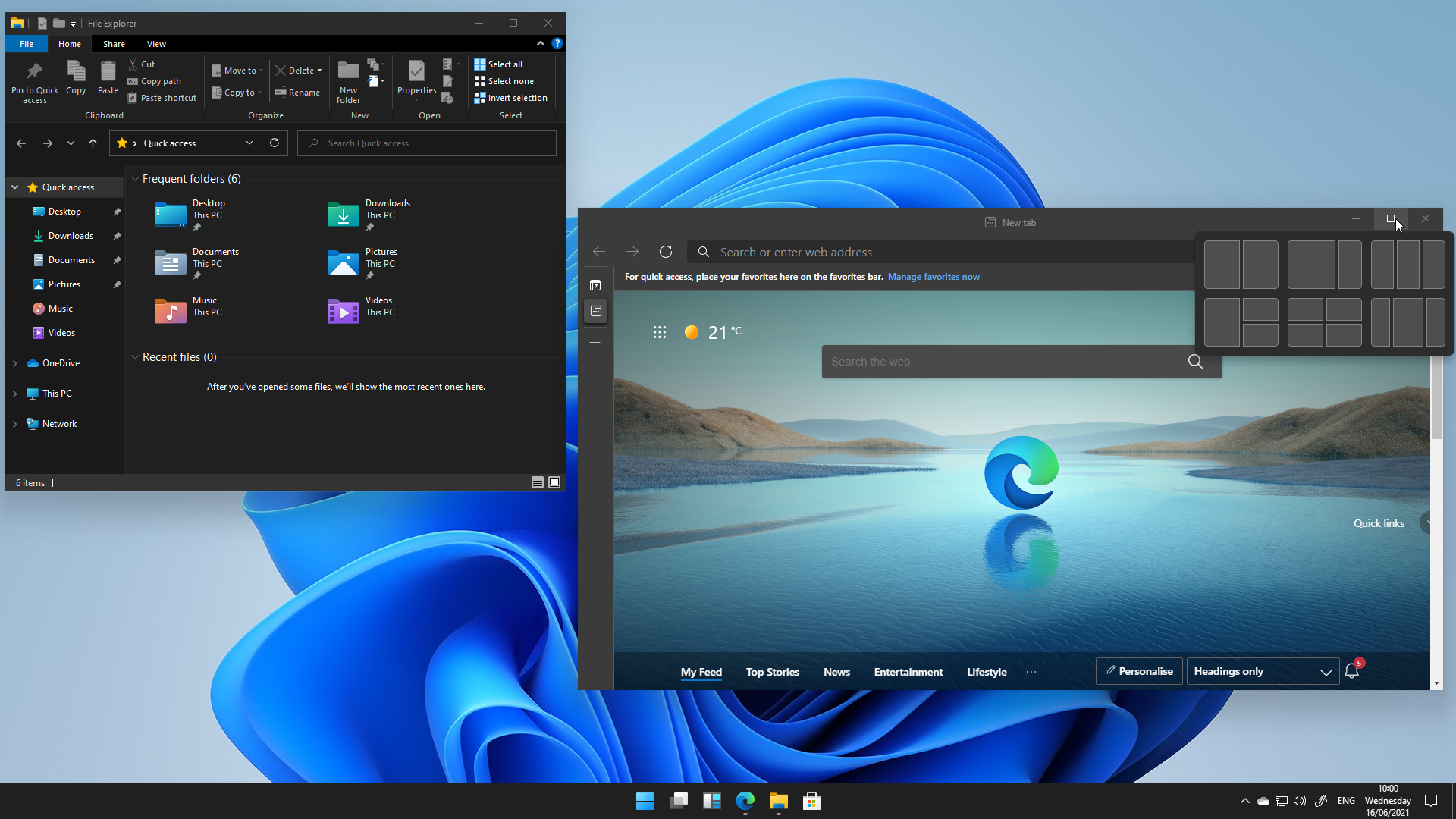Switch to the Share ribbon tab
The image size is (1456, 819).
pyautogui.click(x=115, y=43)
